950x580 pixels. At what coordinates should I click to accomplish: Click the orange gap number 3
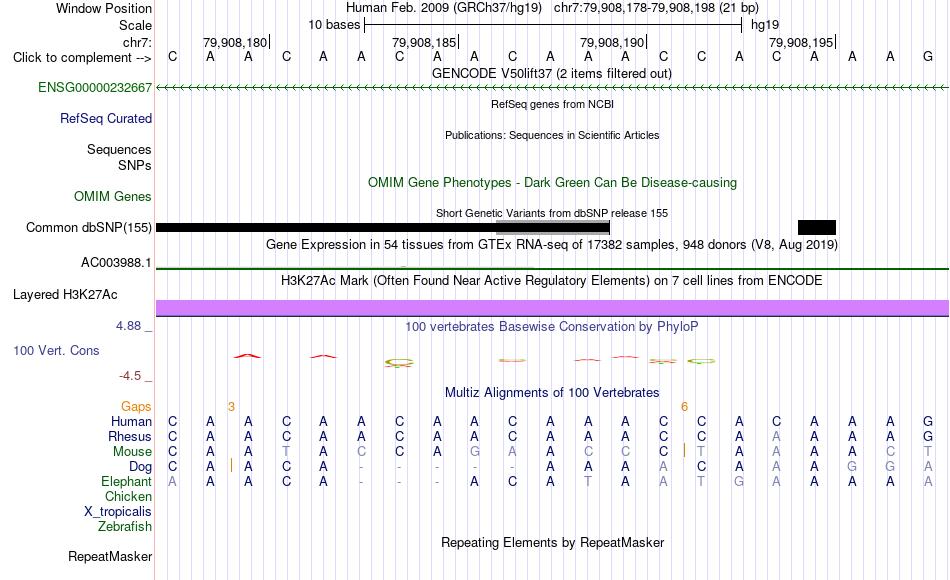pyautogui.click(x=231, y=407)
